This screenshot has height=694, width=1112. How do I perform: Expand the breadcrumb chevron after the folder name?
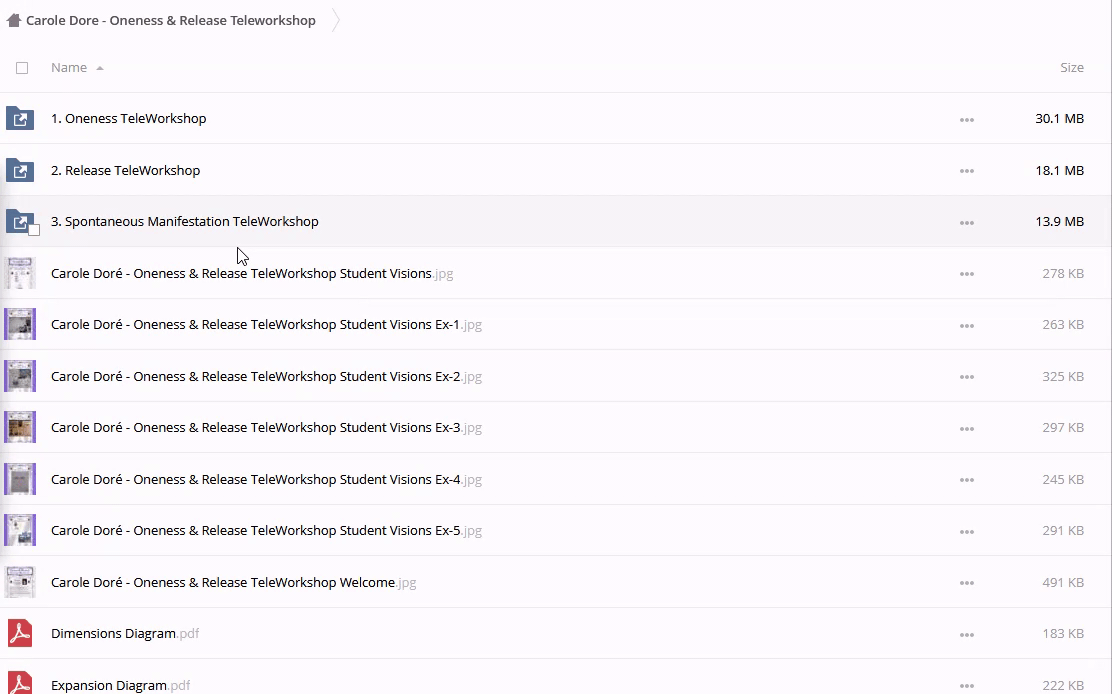click(336, 20)
